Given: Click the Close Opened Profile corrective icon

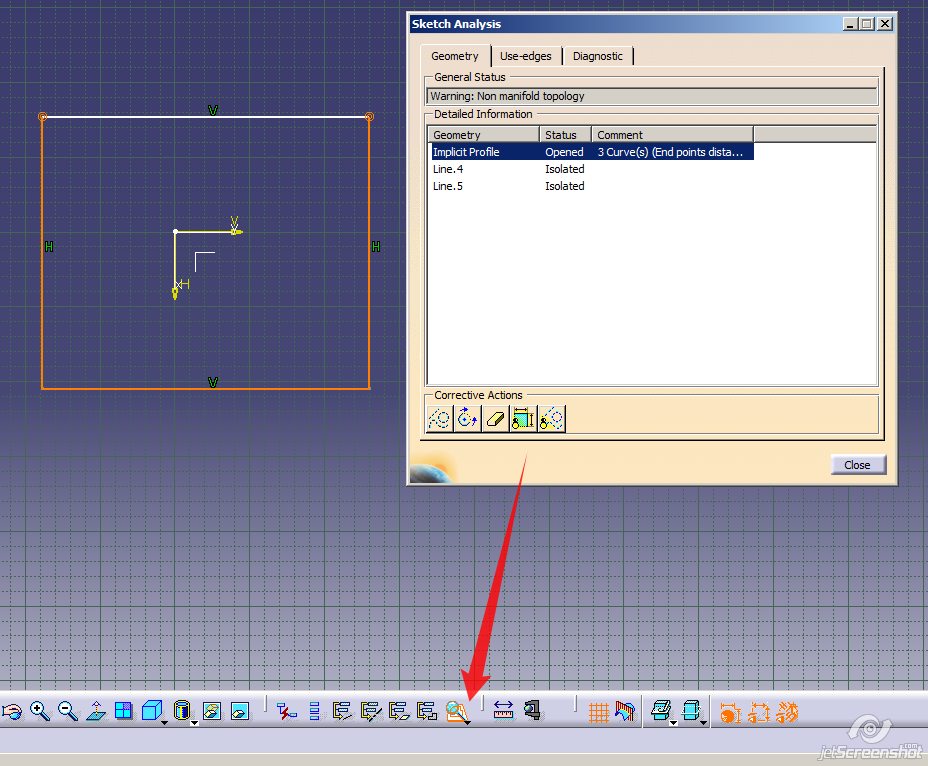Looking at the screenshot, I should 468,419.
